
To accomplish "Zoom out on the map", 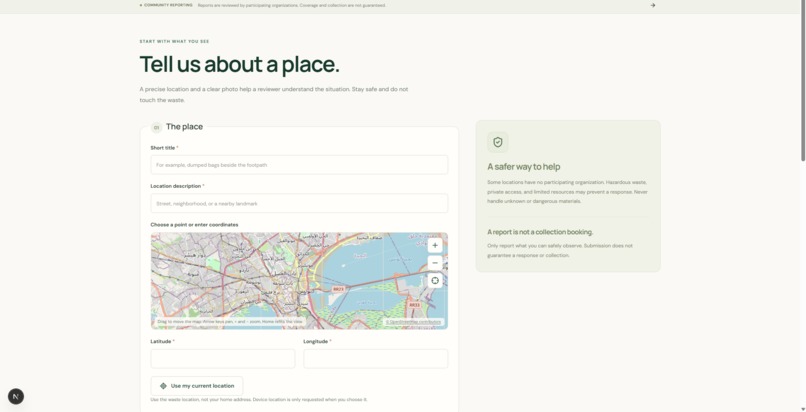I will (x=435, y=263).
